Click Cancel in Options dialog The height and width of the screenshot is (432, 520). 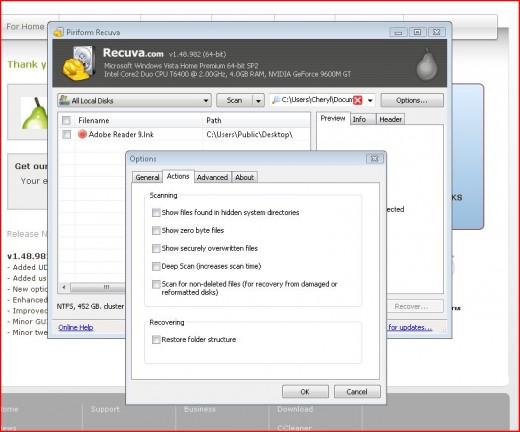coord(357,392)
